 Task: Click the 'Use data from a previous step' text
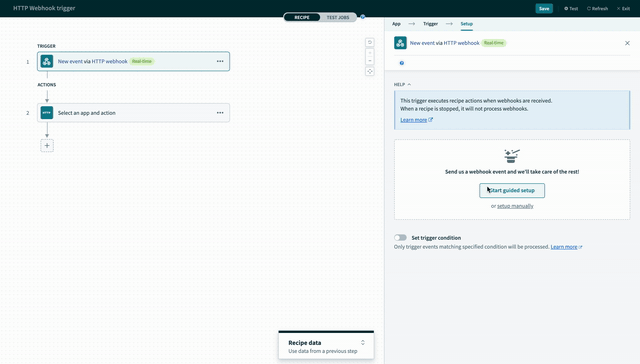[x=322, y=351]
